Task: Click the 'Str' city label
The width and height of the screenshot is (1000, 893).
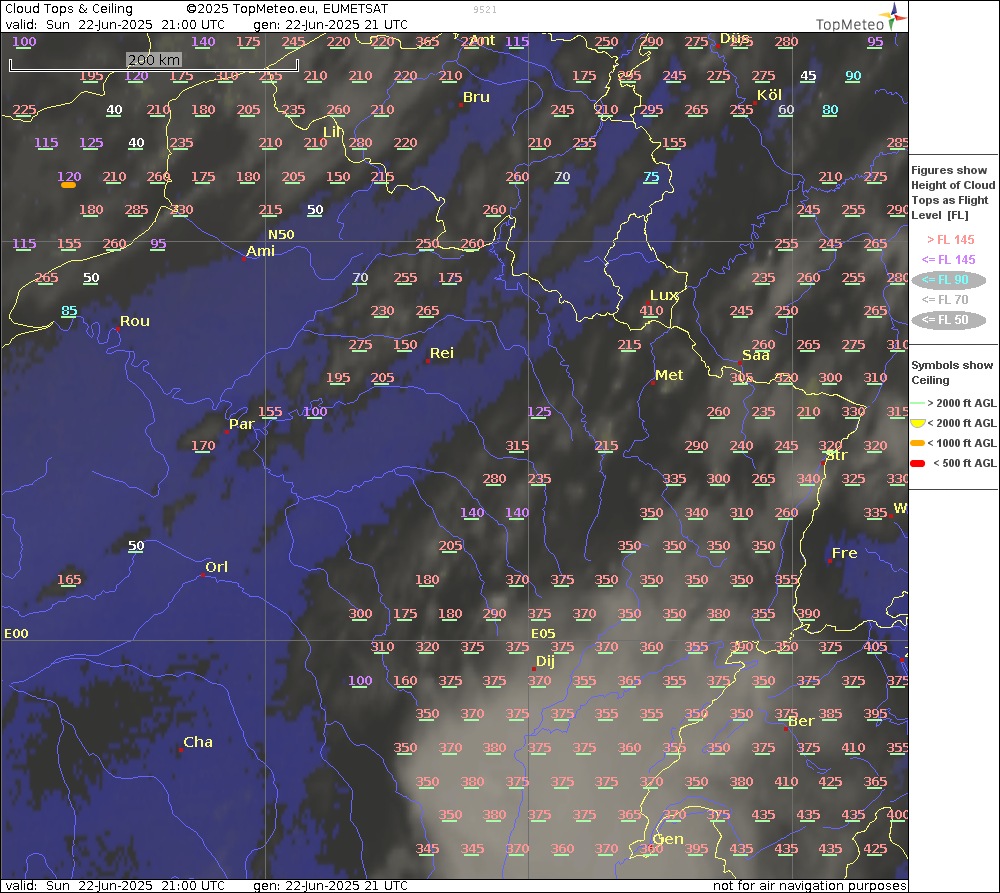Action: [x=836, y=455]
